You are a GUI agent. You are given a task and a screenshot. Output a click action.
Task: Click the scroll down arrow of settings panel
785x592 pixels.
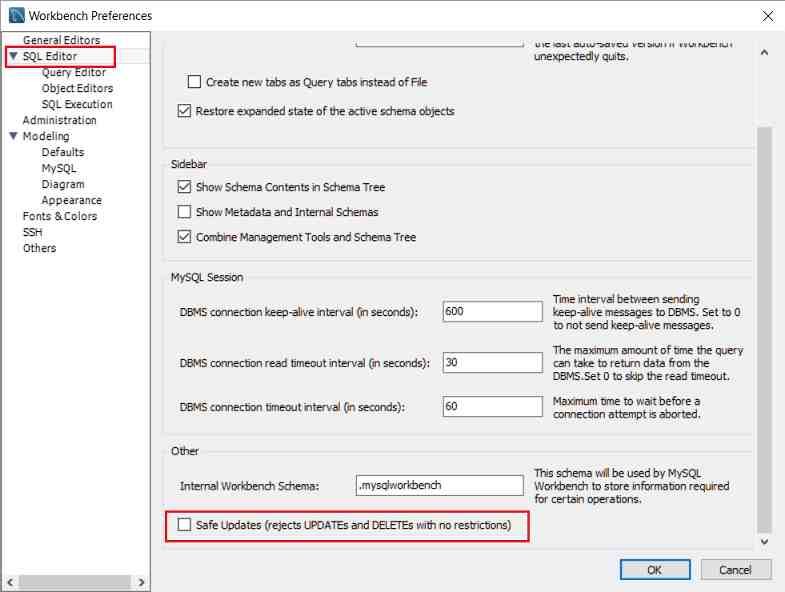coord(765,541)
